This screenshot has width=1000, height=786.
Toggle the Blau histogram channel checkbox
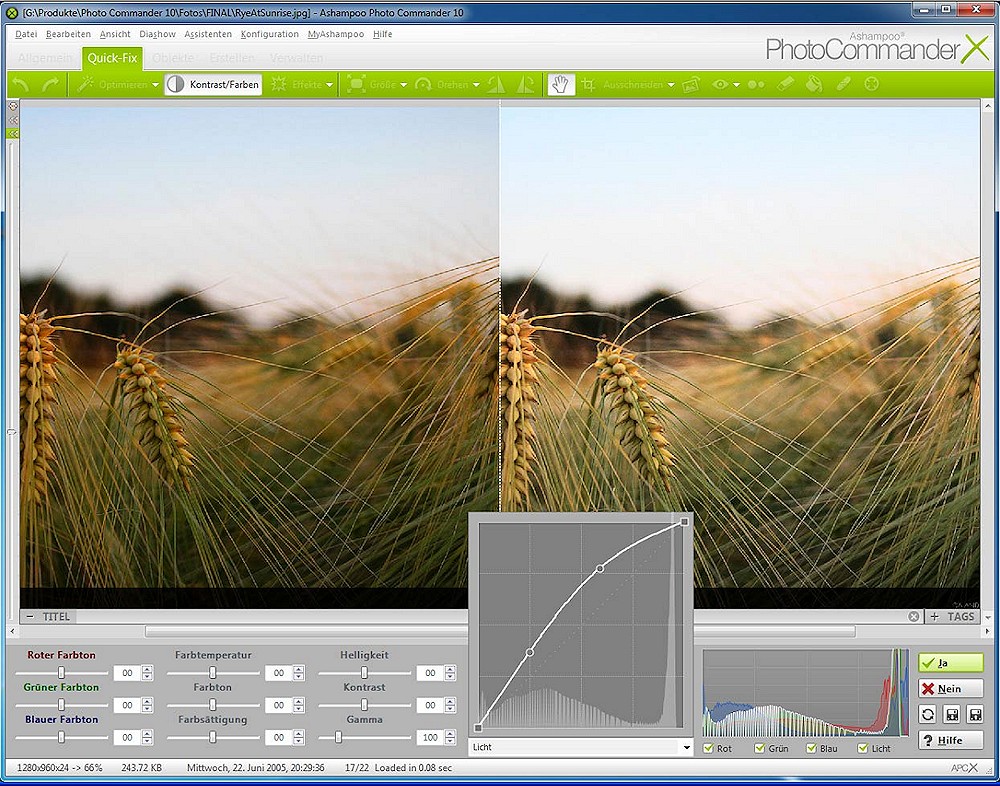811,748
